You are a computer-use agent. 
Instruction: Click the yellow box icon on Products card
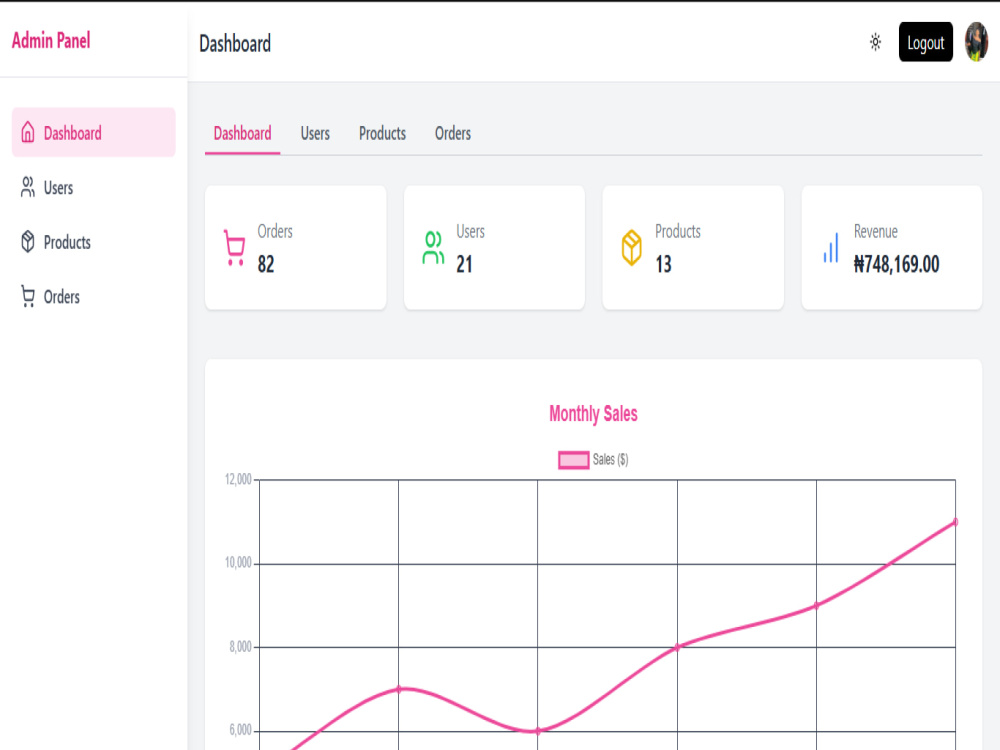click(631, 247)
